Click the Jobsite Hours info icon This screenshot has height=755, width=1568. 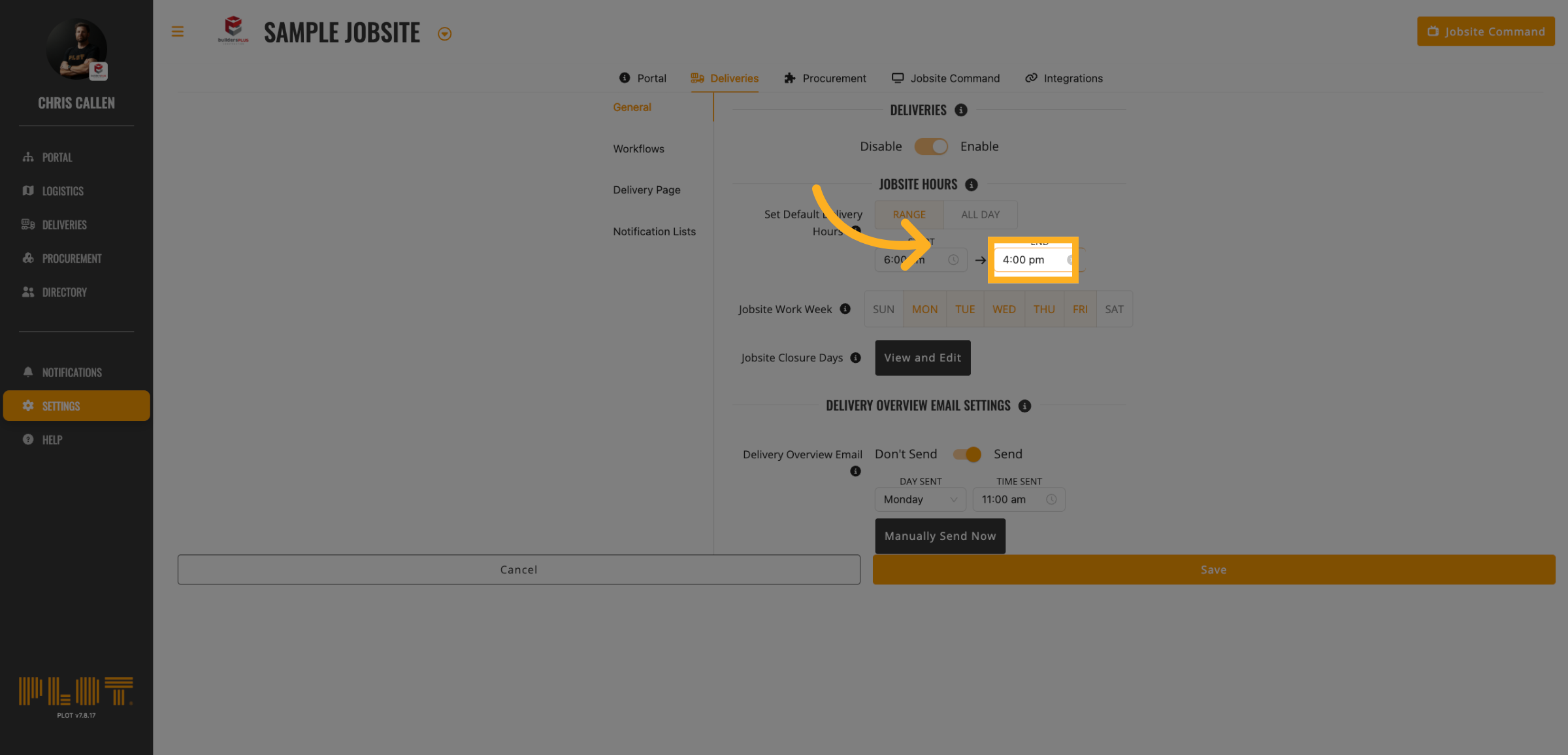point(971,185)
